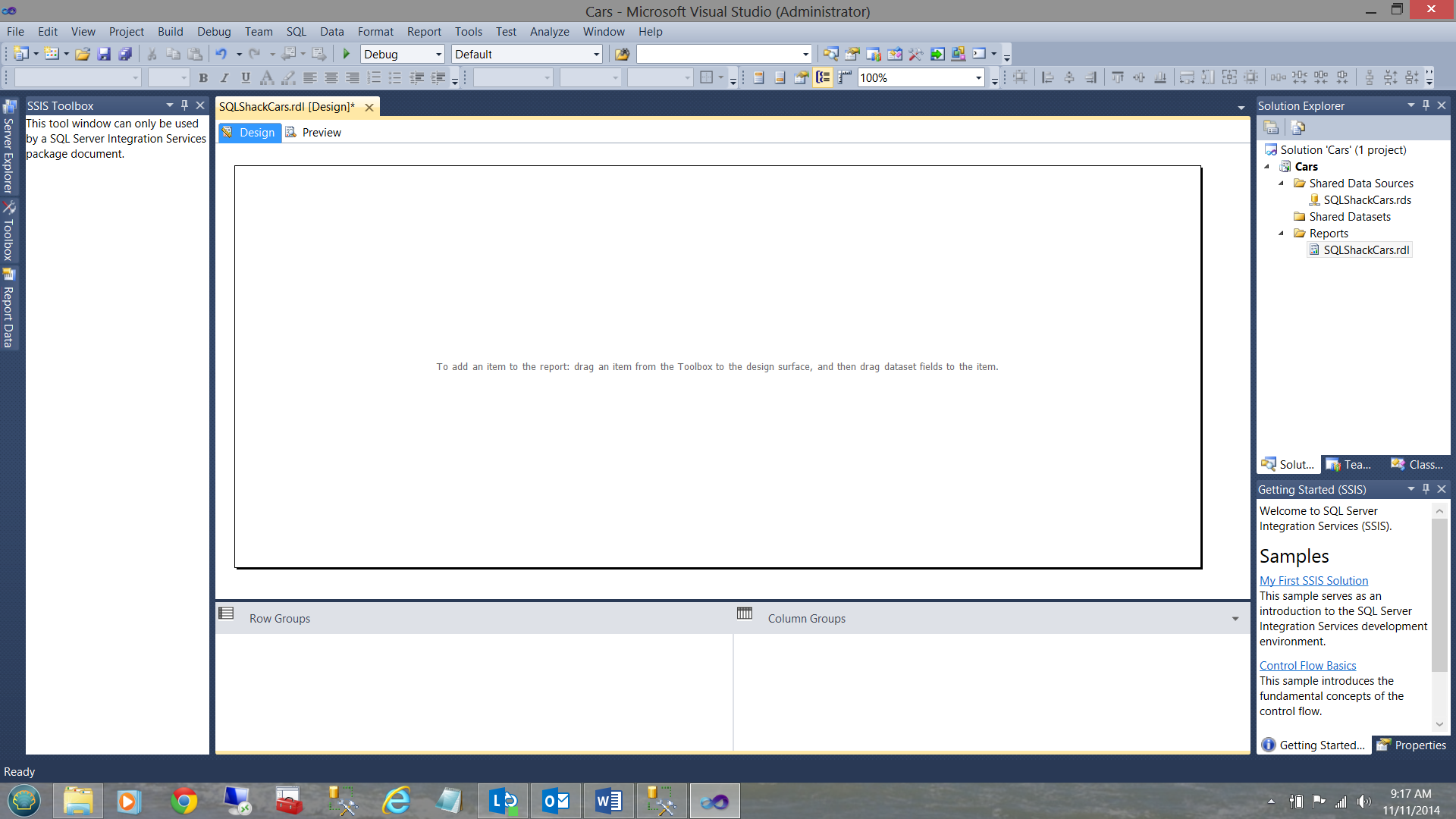Collapse the Shared Data Sources folder node
Viewport: 1456px width, 819px height.
[1282, 184]
